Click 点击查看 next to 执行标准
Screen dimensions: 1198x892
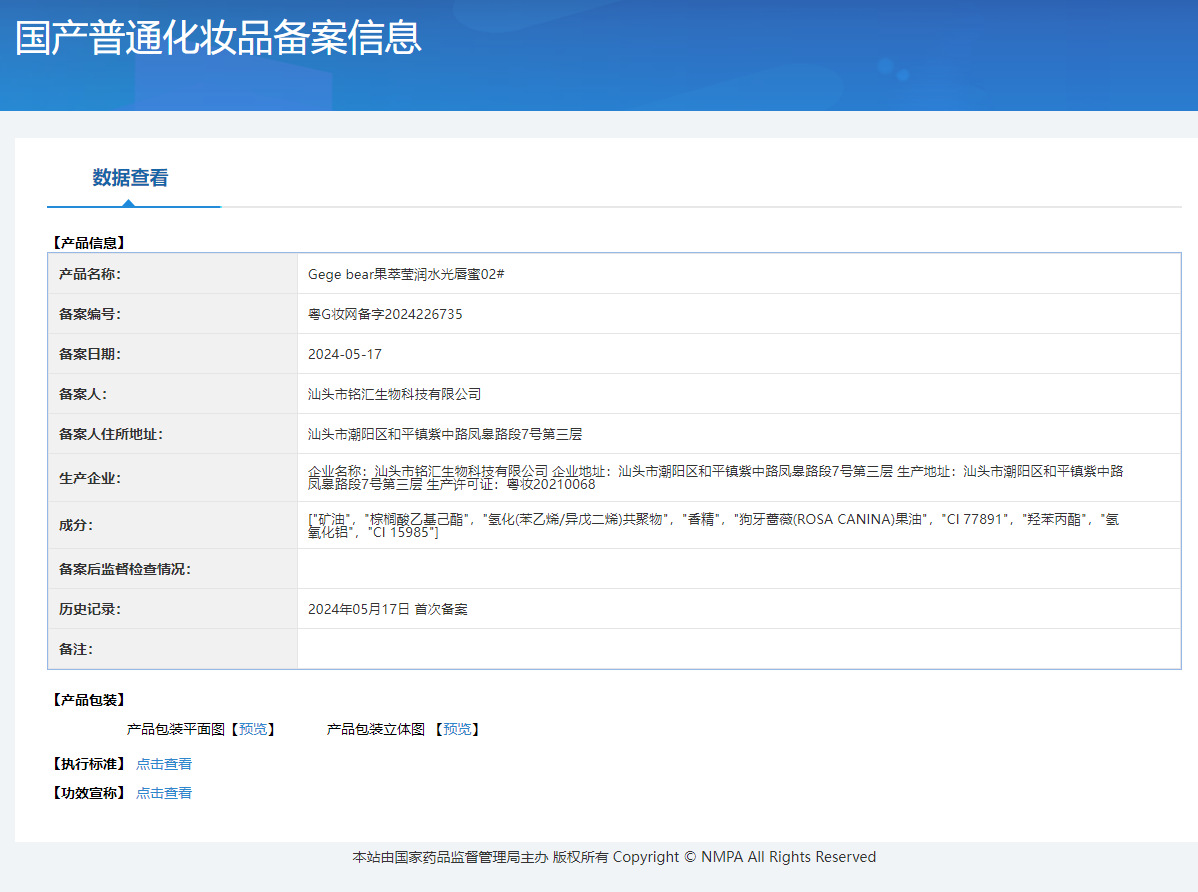[x=164, y=764]
